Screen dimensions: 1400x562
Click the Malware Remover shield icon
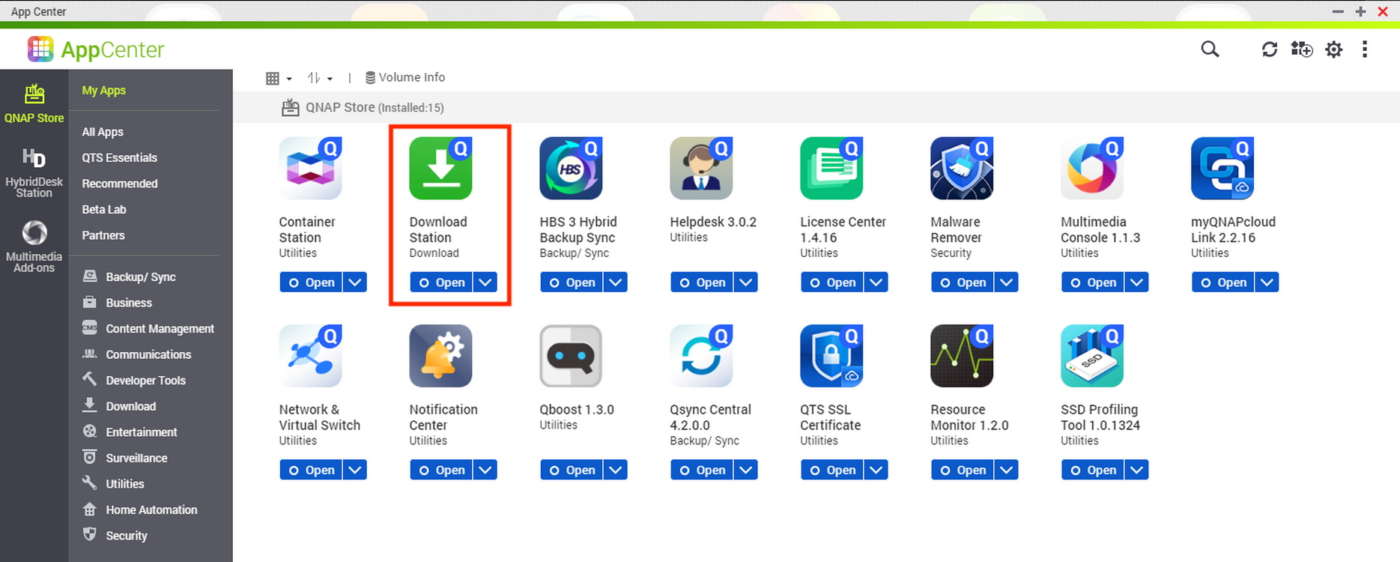tap(962, 168)
